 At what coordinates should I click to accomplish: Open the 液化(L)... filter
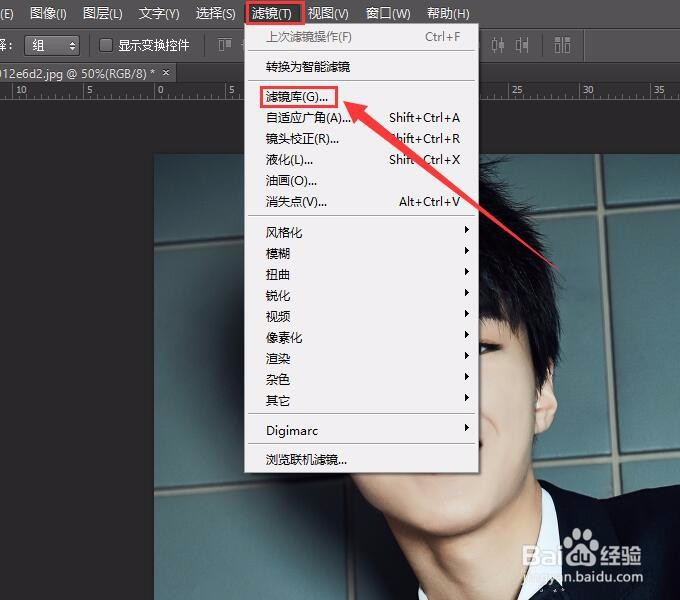coord(362,160)
